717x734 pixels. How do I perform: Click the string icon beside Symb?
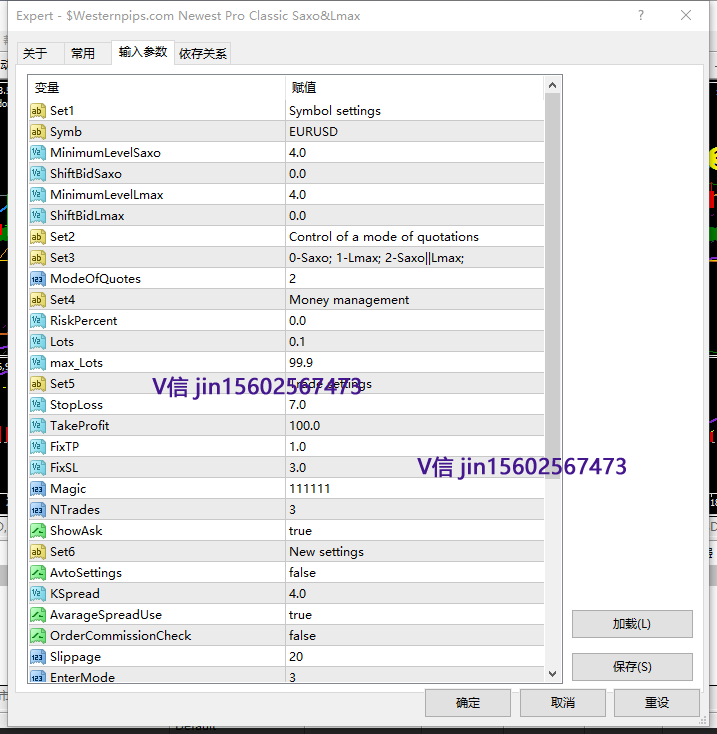coord(38,132)
